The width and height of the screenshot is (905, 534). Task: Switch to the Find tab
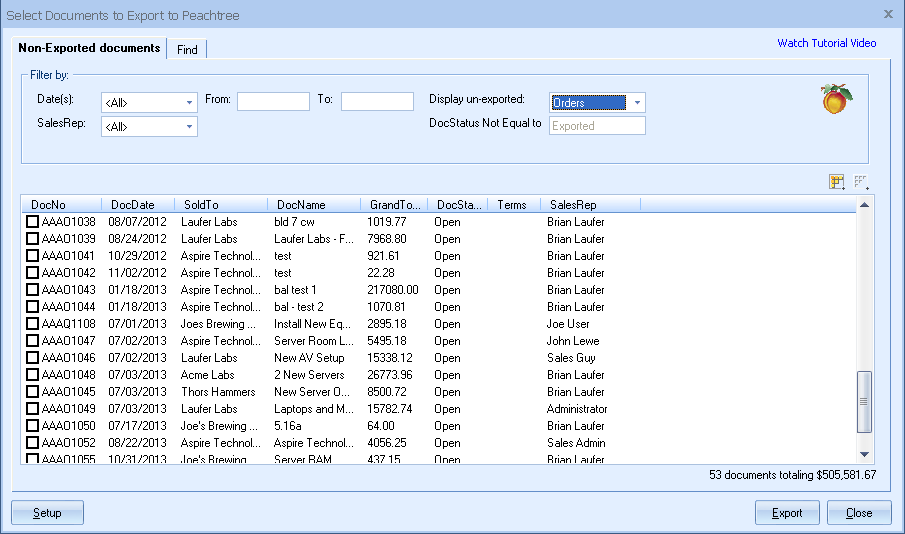pyautogui.click(x=187, y=49)
